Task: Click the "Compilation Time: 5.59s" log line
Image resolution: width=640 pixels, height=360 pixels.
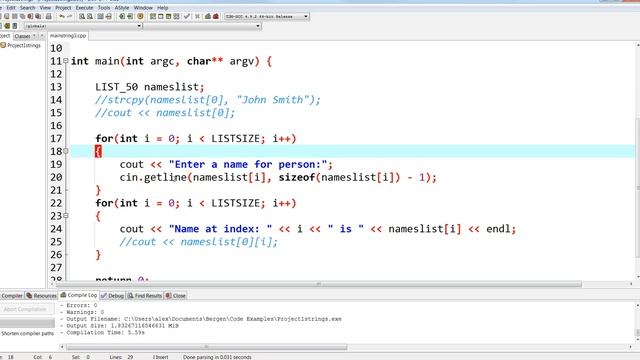Action: pos(102,333)
